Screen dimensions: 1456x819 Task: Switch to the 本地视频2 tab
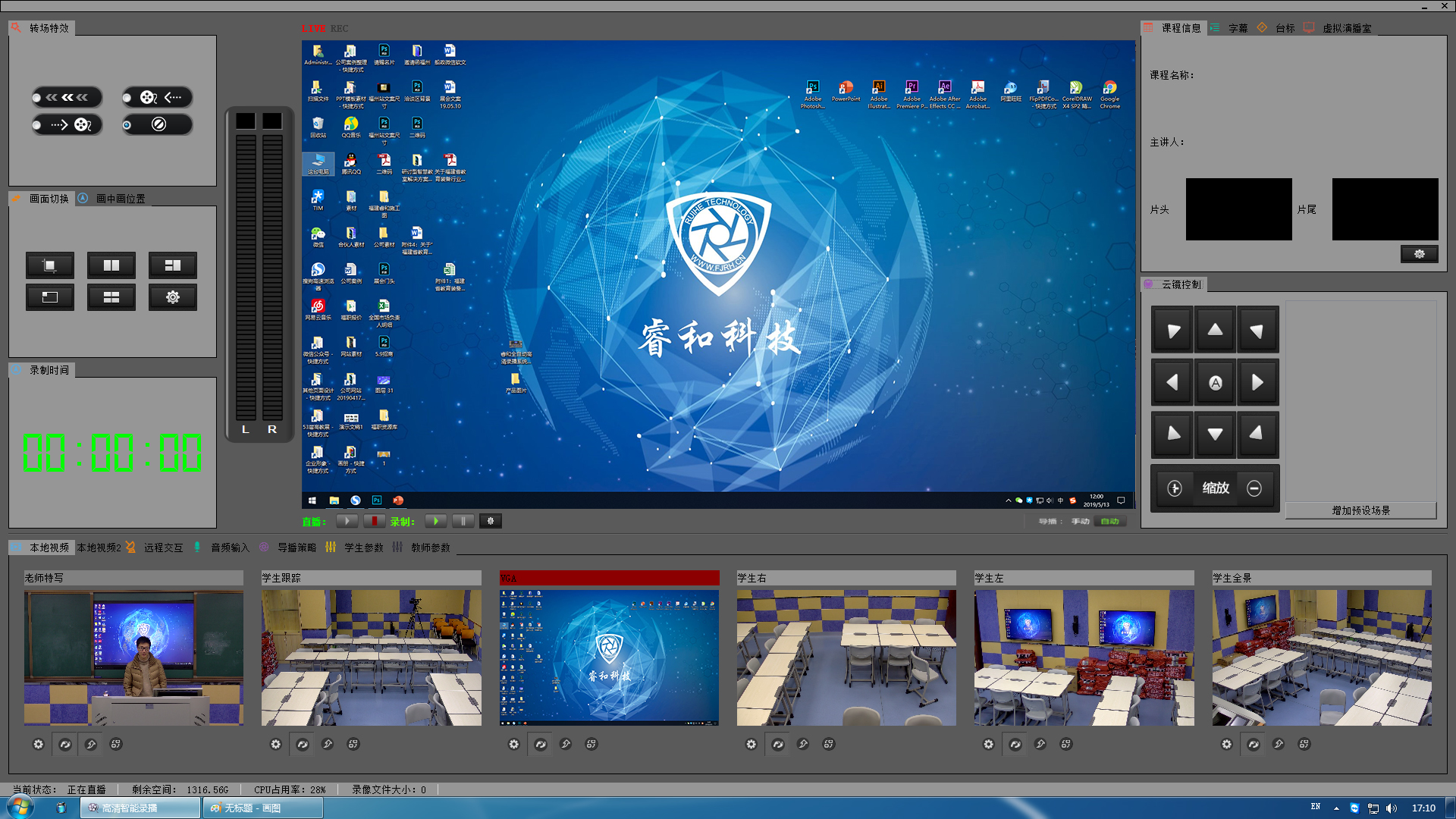point(99,548)
